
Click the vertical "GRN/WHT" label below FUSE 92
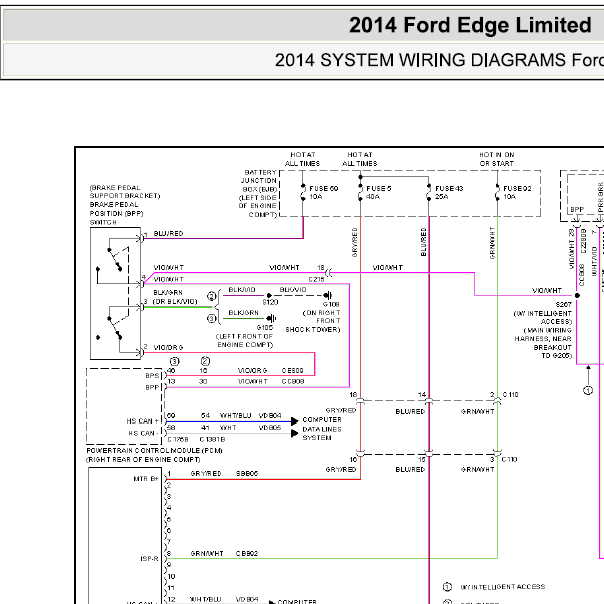pyautogui.click(x=492, y=243)
